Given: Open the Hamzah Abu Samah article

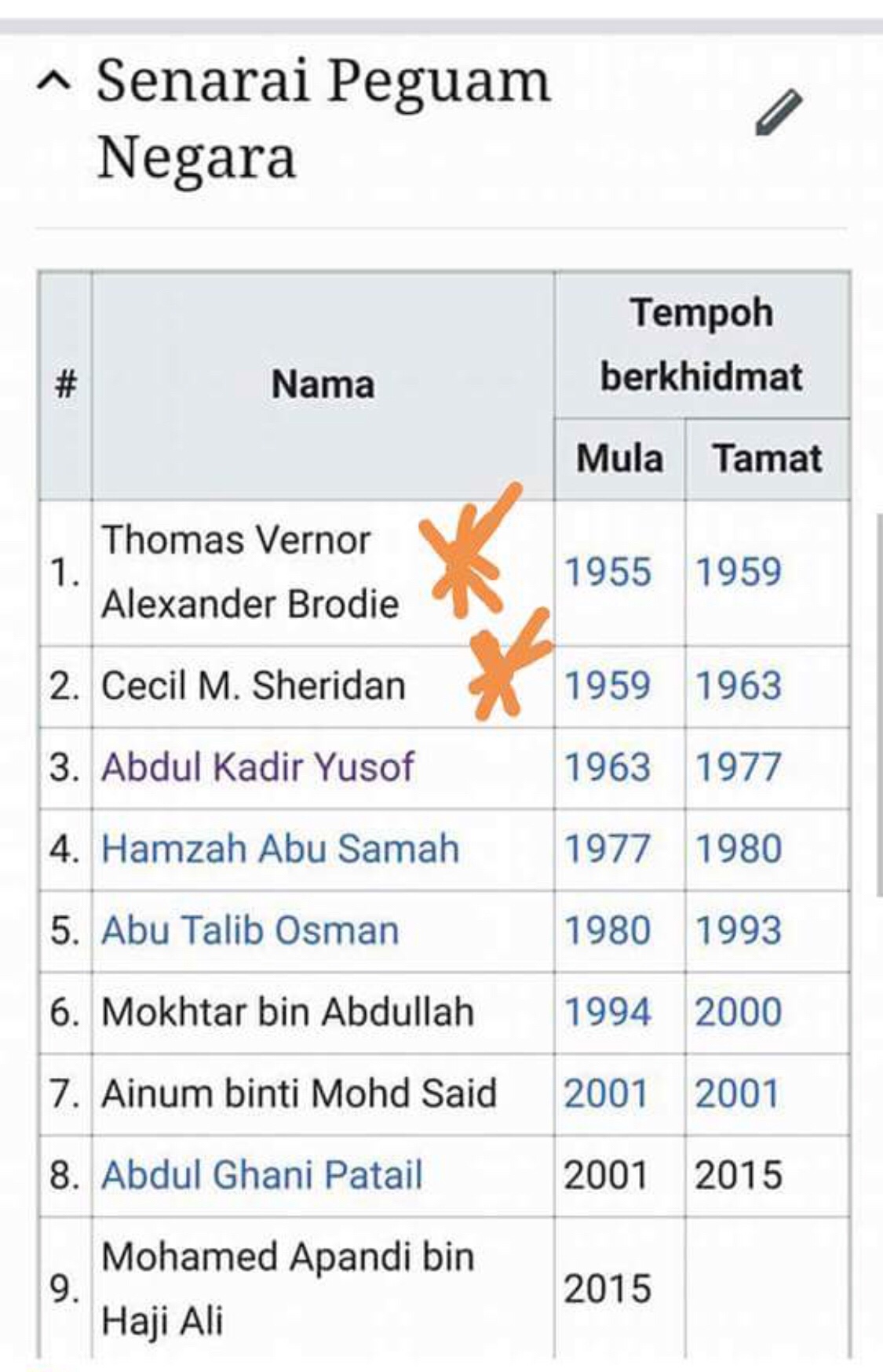Looking at the screenshot, I should pyautogui.click(x=280, y=849).
